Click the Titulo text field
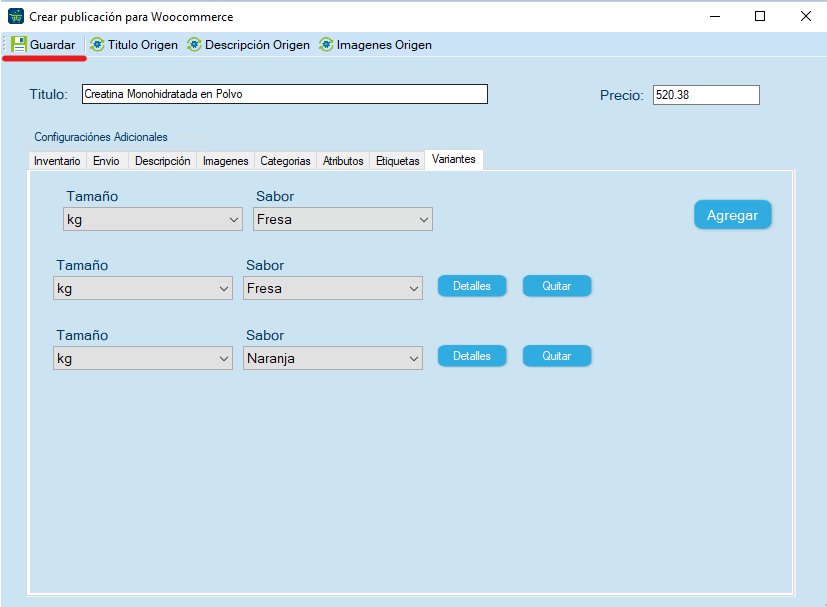Screen dimensions: 827x607 pos(285,94)
